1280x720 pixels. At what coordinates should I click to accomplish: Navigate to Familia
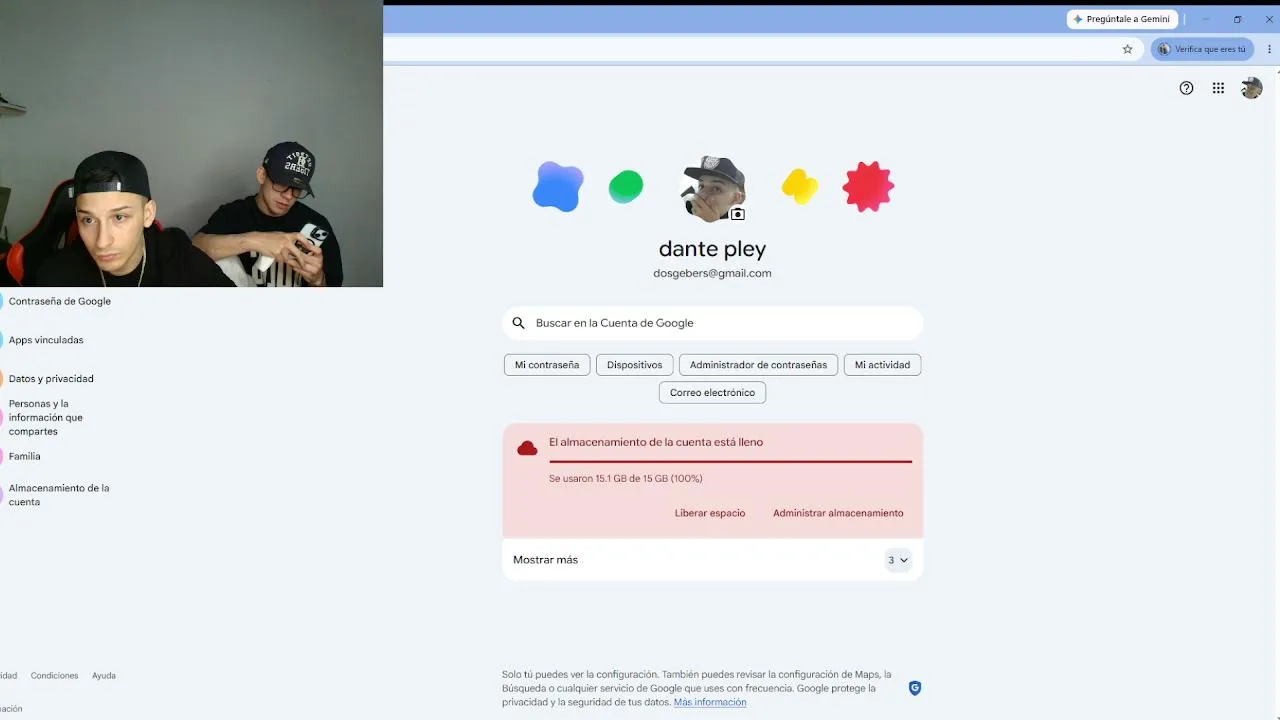[x=25, y=456]
